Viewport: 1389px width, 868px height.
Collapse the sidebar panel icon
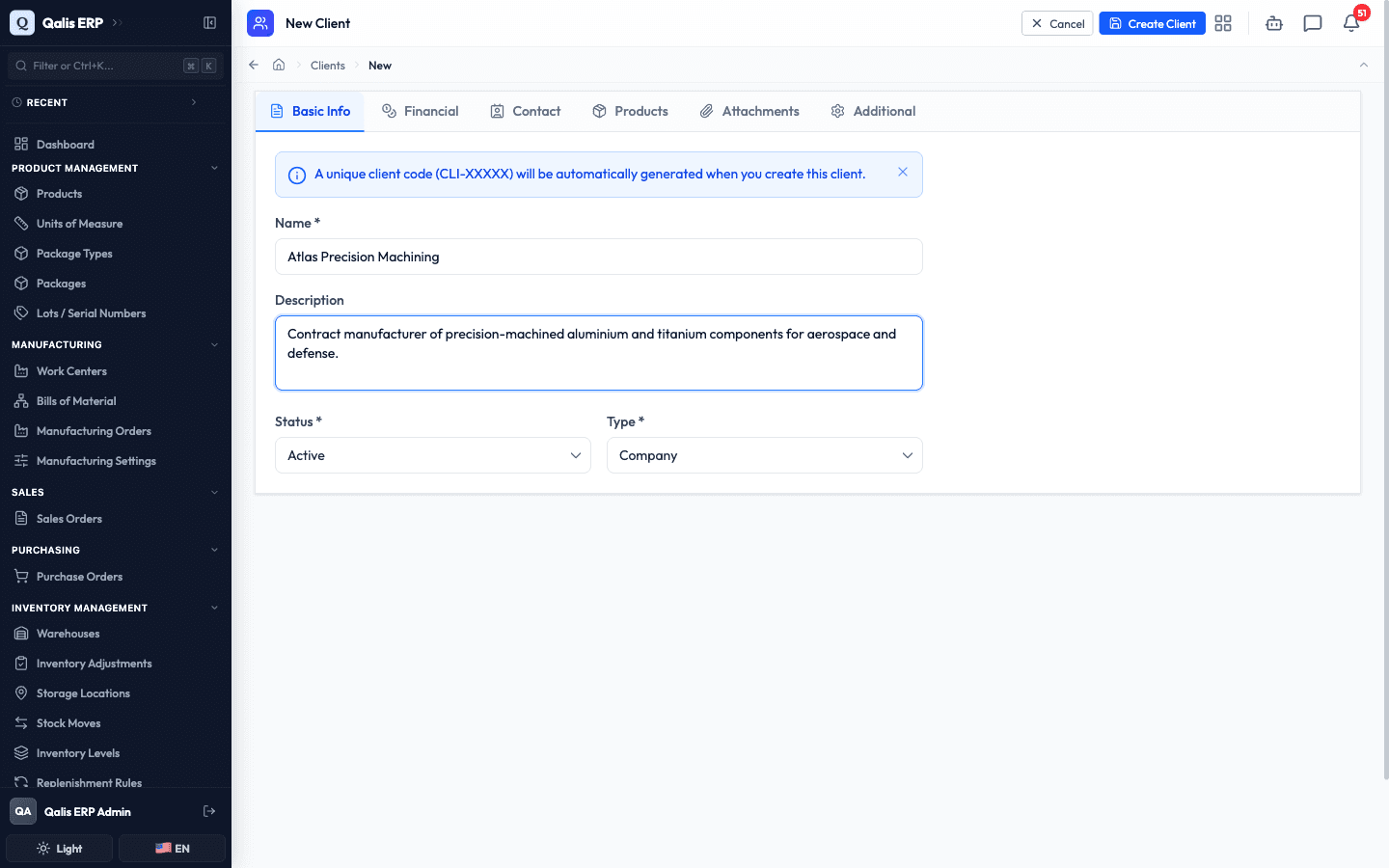[x=209, y=23]
